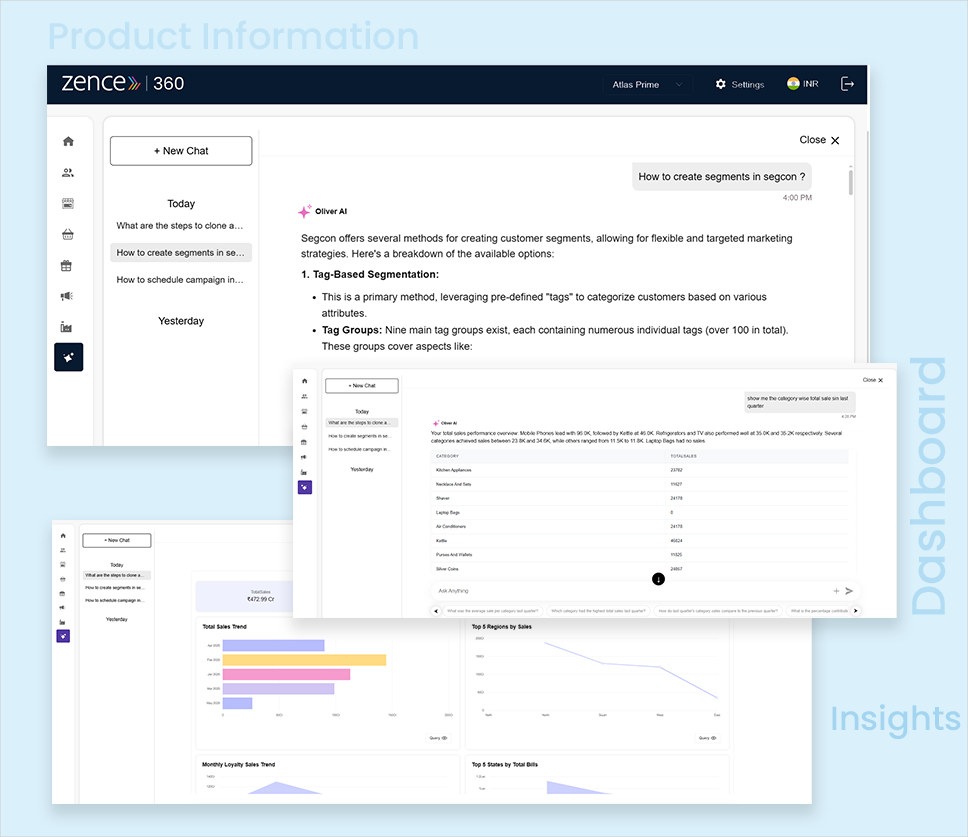Image resolution: width=968 pixels, height=837 pixels.
Task: Open factory analytics icon in segments chat window
Action: coord(66,327)
